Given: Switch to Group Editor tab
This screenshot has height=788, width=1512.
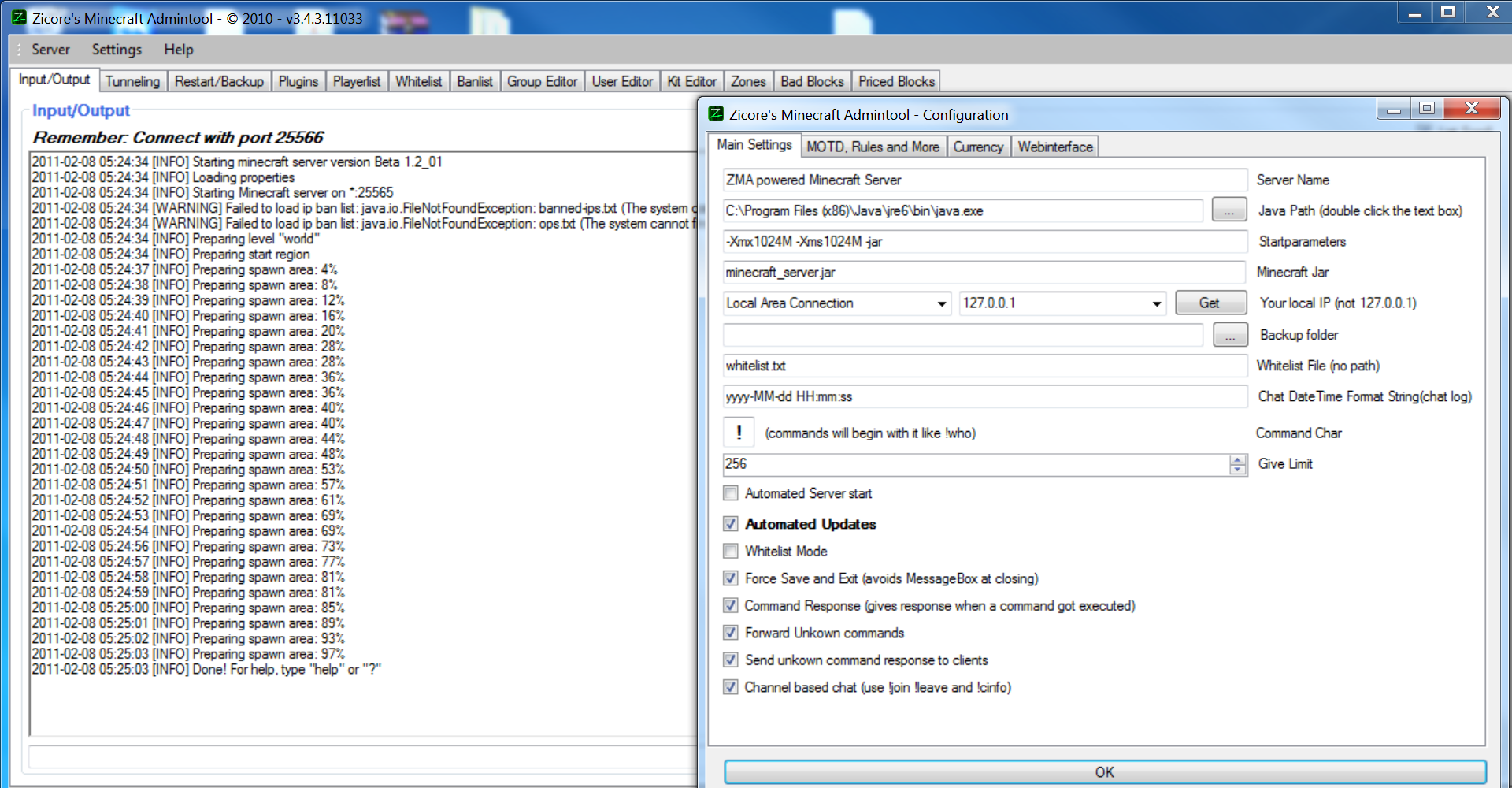Looking at the screenshot, I should pyautogui.click(x=542, y=81).
